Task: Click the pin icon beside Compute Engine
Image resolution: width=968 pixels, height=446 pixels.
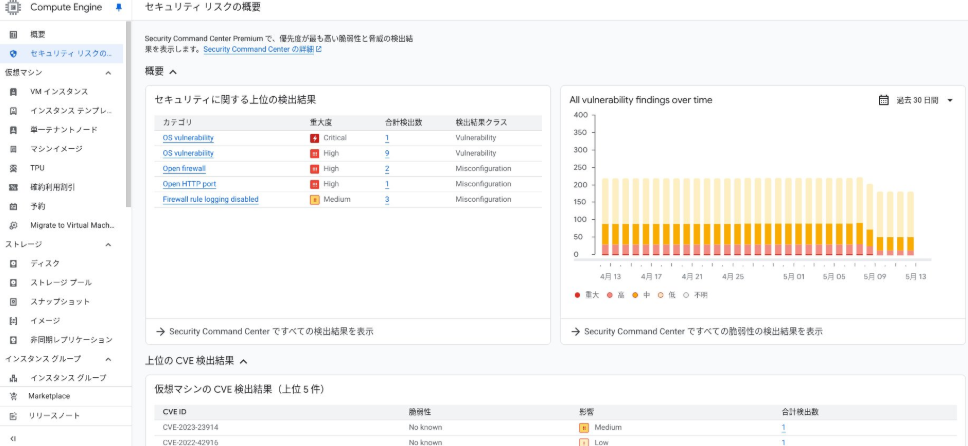Action: 119,8
